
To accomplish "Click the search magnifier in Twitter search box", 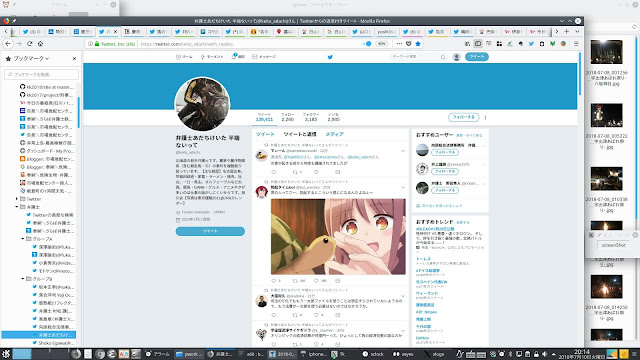I will tap(443, 57).
